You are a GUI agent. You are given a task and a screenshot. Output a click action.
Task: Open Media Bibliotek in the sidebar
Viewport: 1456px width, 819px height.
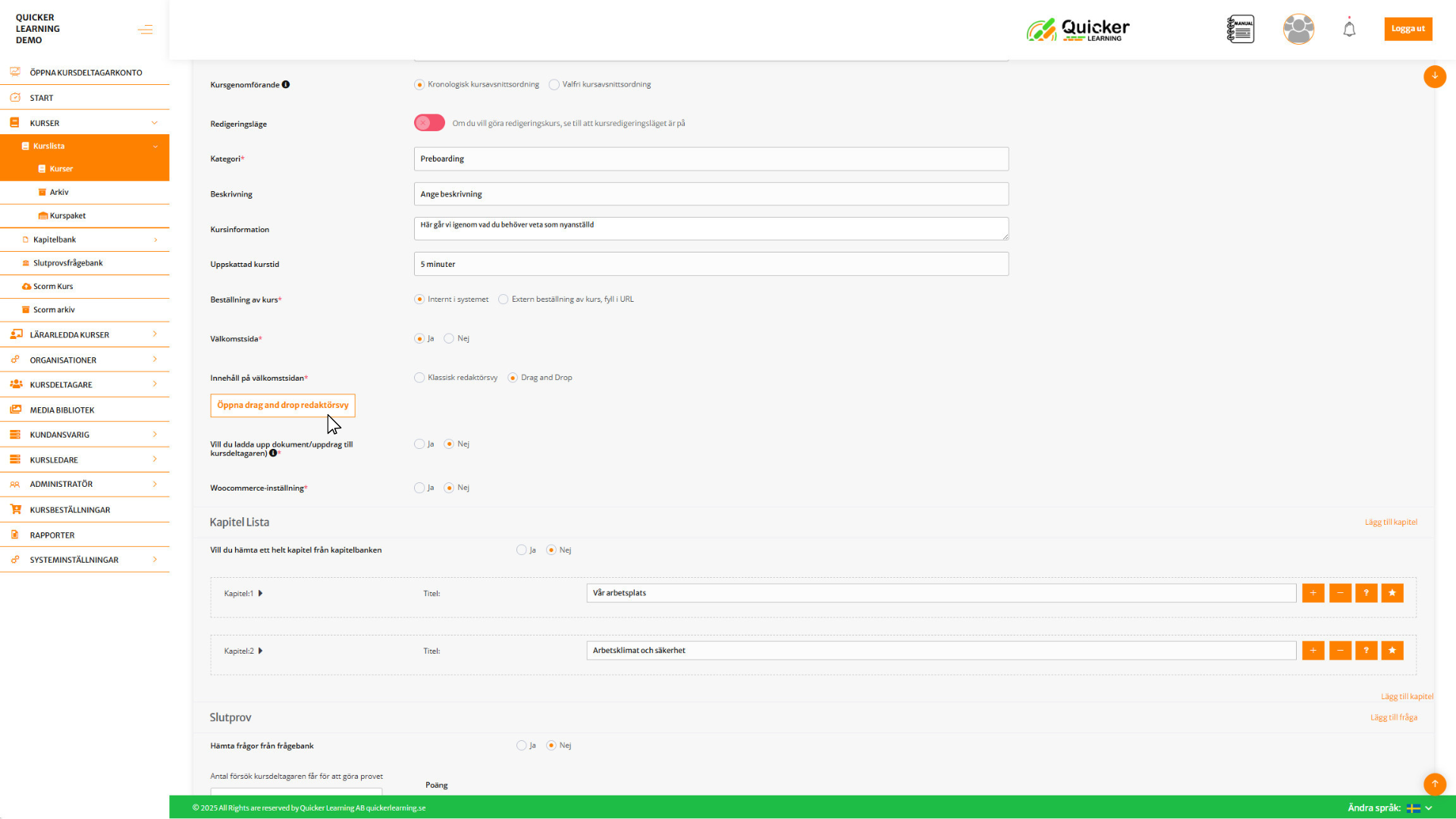click(x=62, y=410)
